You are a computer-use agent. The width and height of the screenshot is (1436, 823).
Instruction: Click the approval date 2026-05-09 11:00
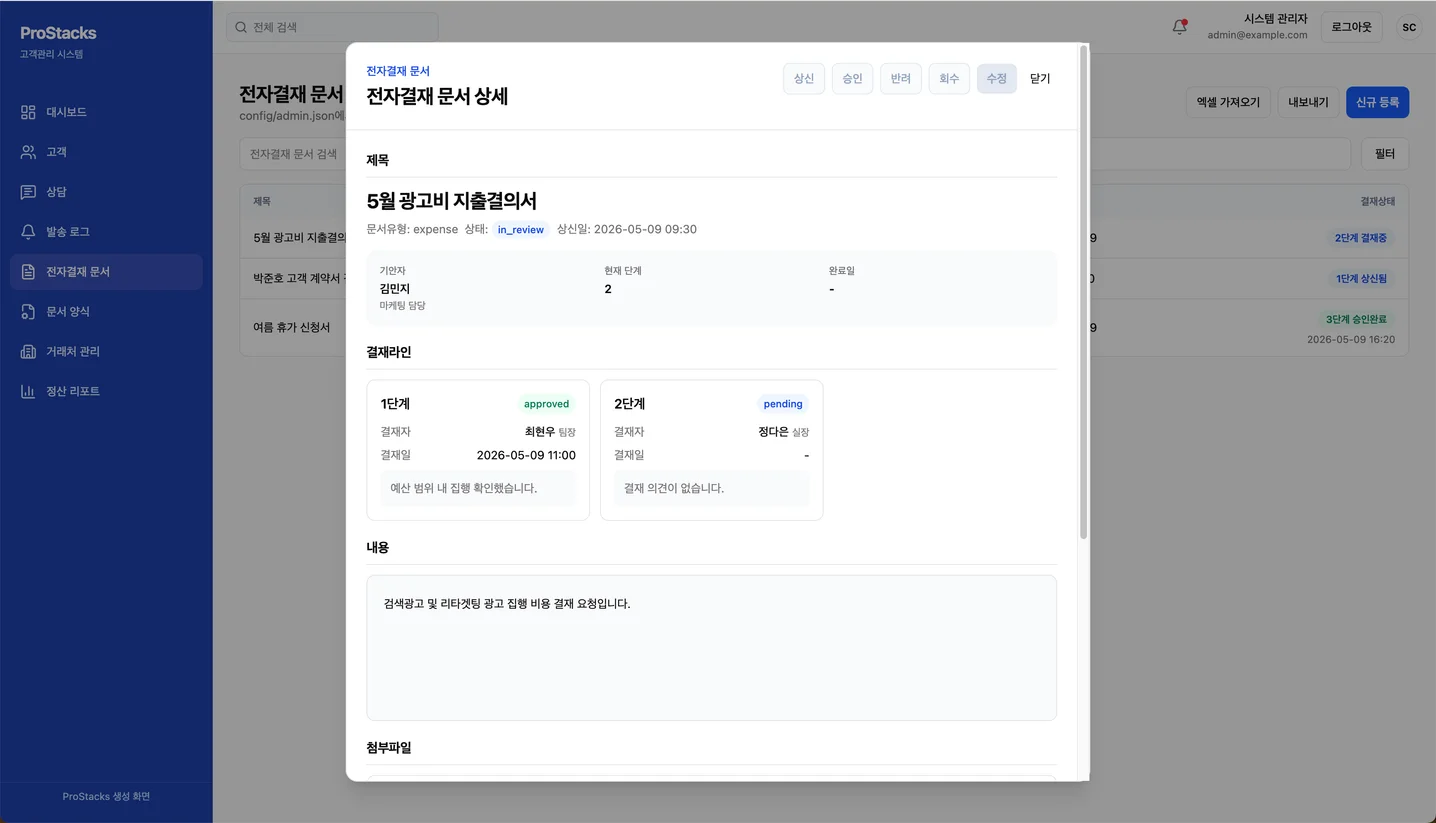click(x=526, y=455)
